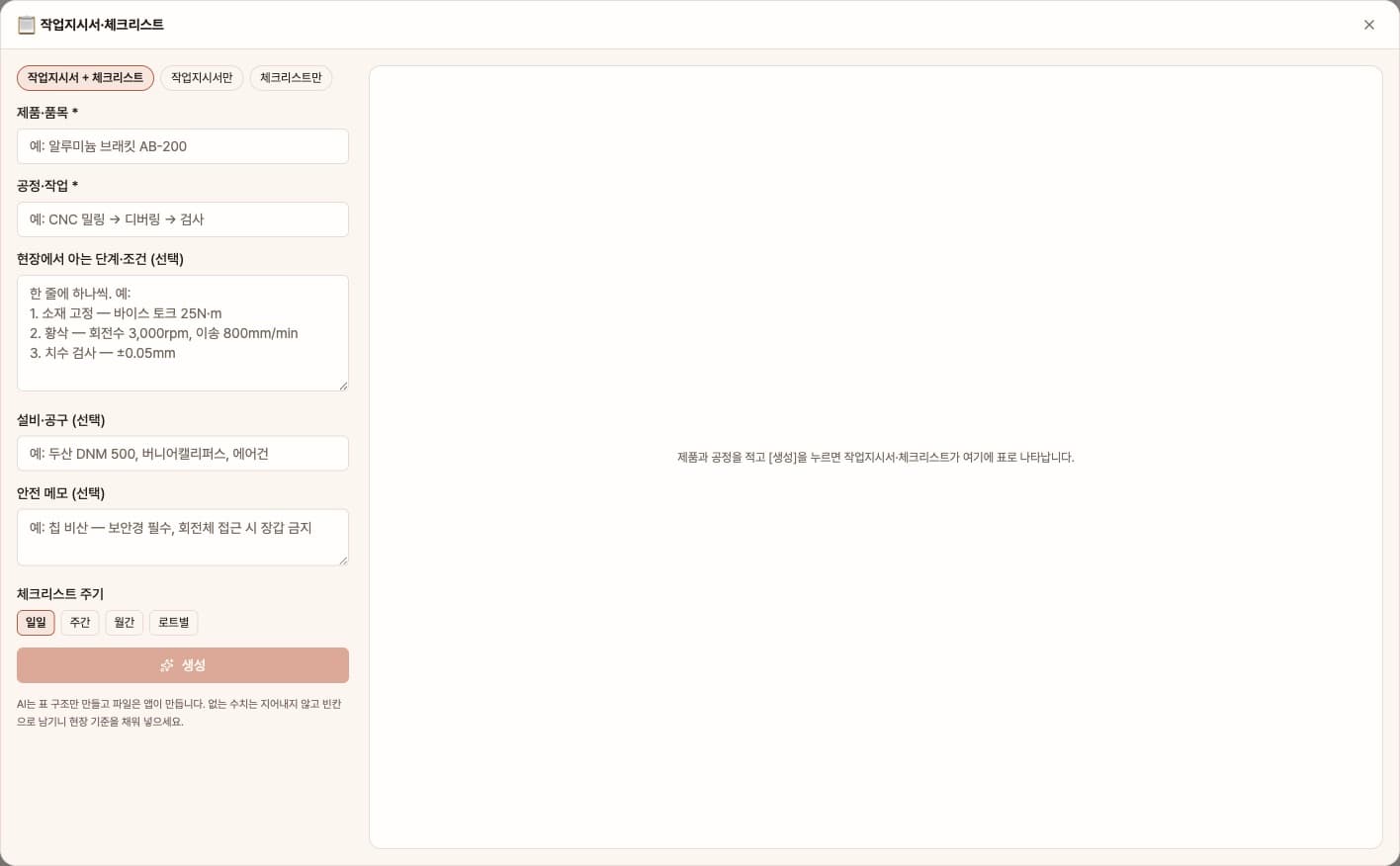The width and height of the screenshot is (1400, 866).
Task: Set checklist cycle to 월간
Action: (x=125, y=623)
